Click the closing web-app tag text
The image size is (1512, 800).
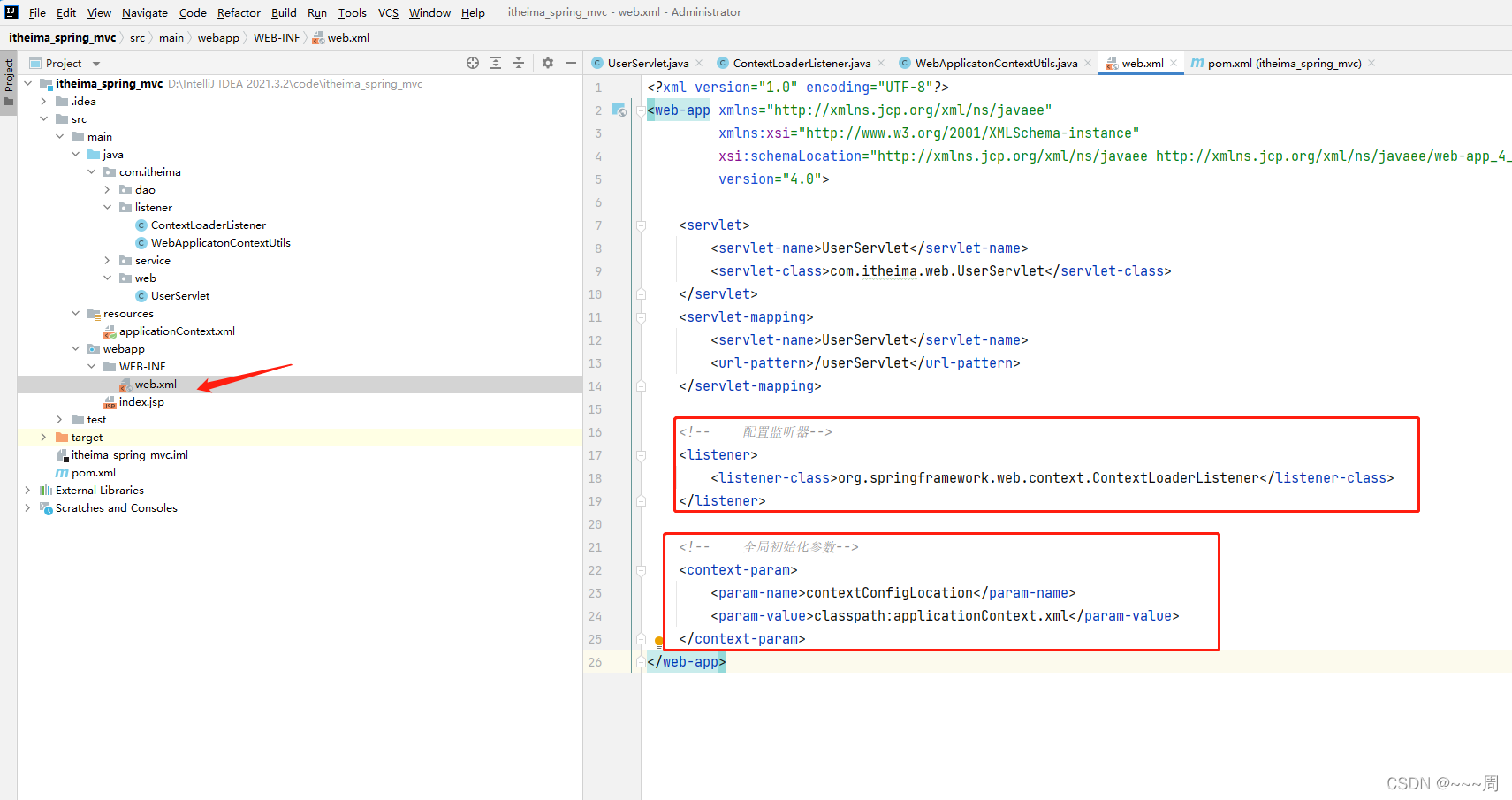point(687,662)
